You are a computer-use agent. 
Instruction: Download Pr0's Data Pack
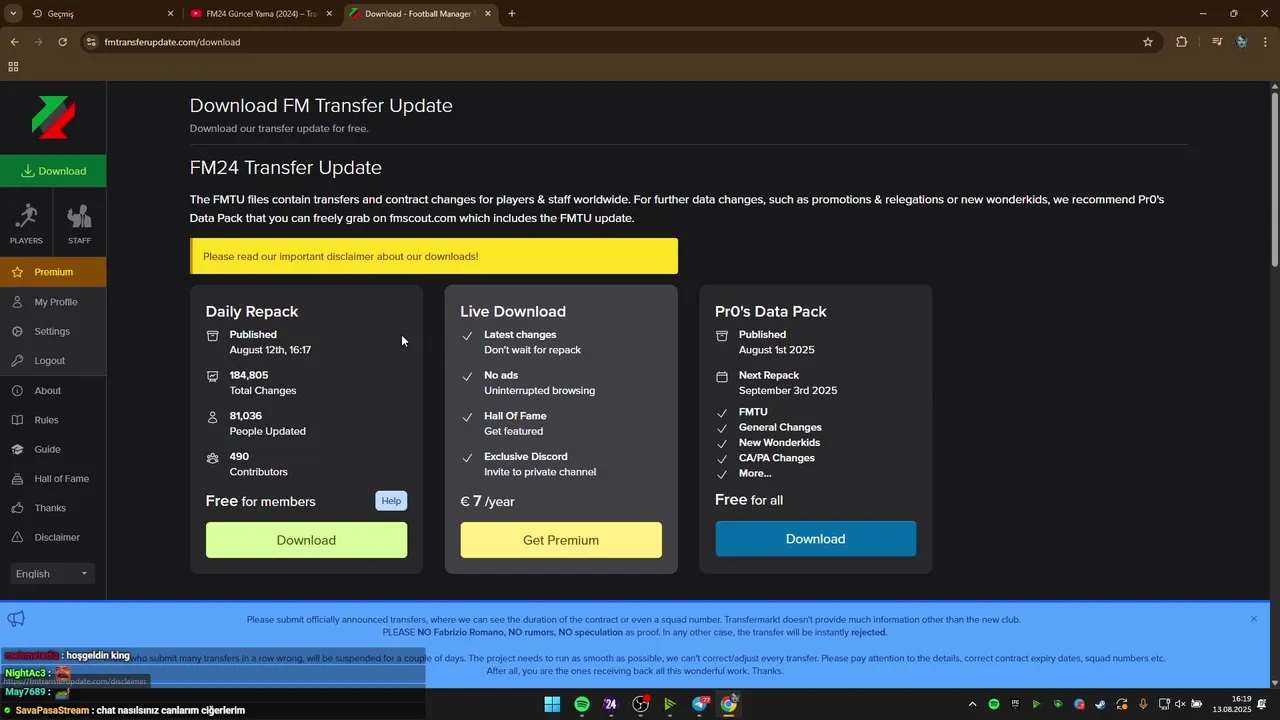pos(815,539)
